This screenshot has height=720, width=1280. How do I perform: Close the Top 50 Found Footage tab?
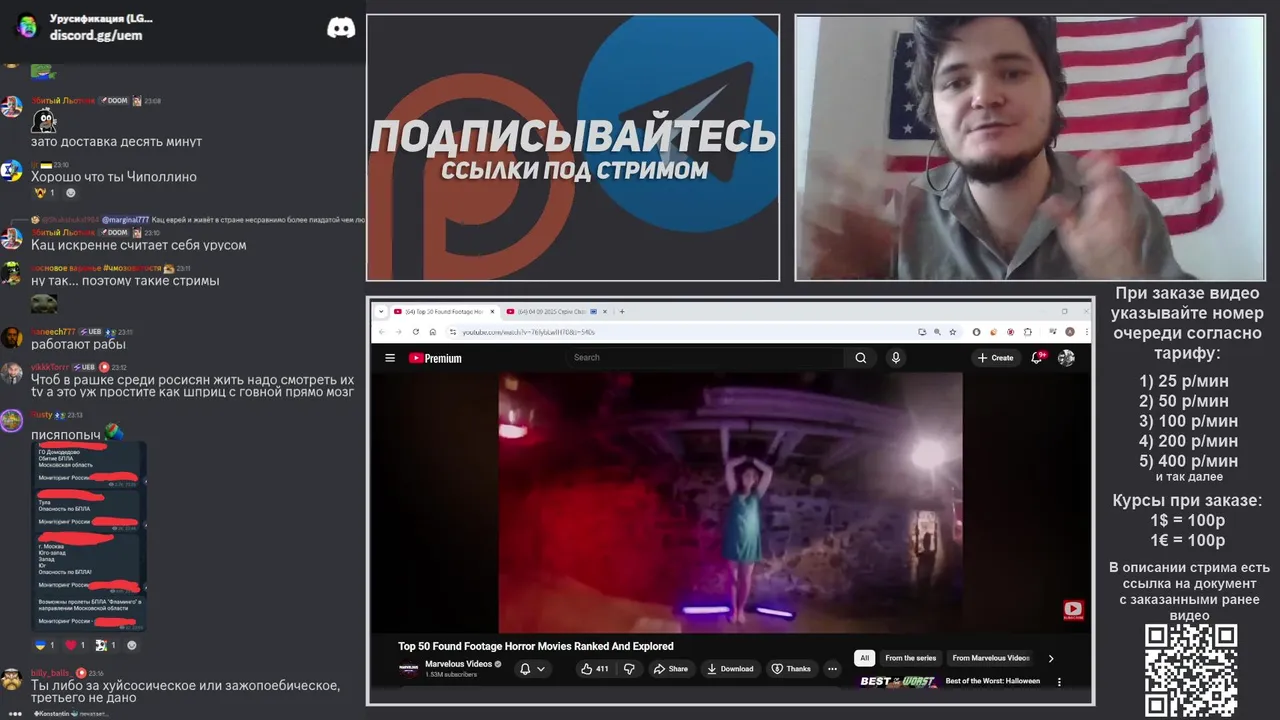coord(490,311)
